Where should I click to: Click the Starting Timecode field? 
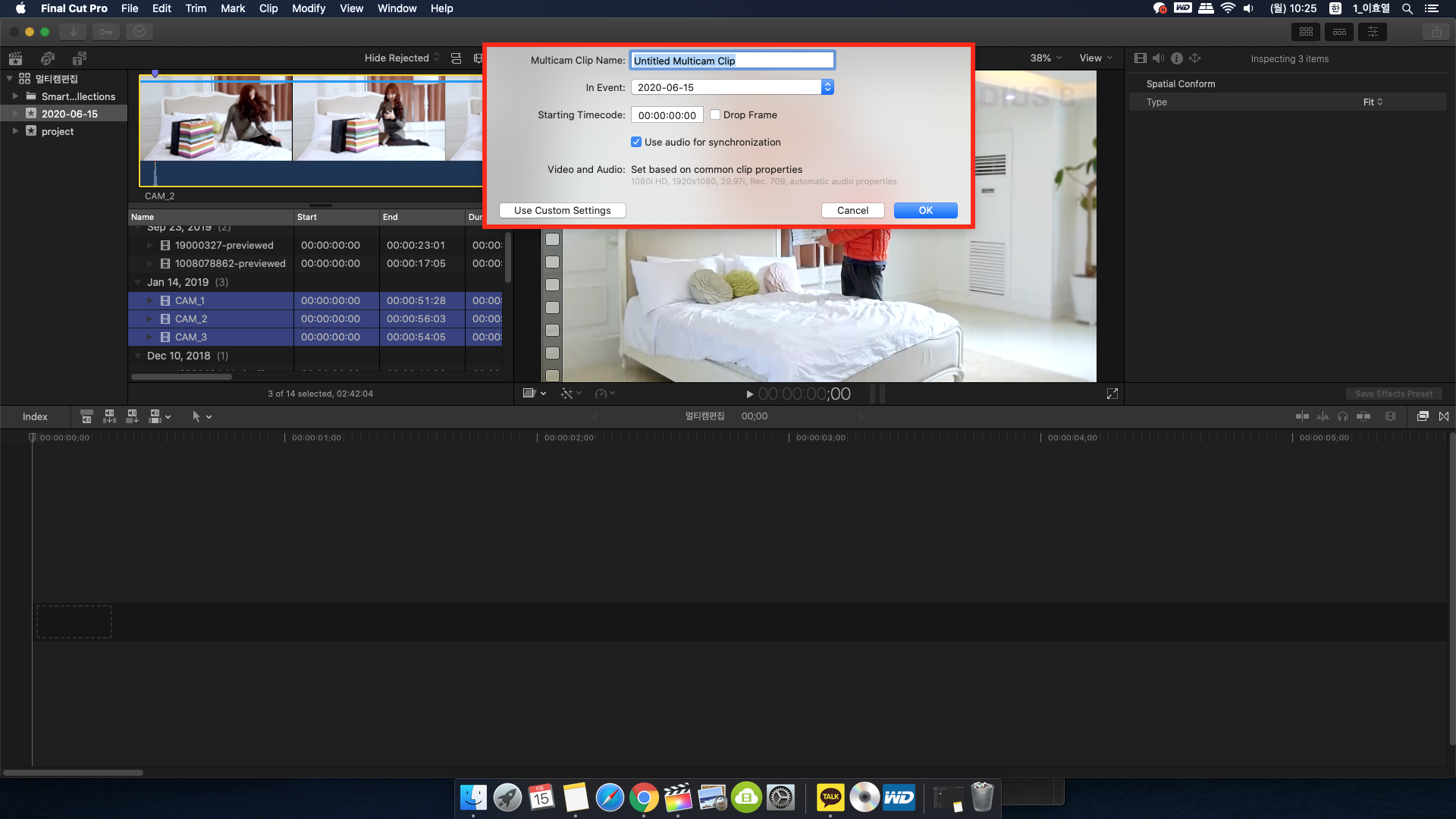pyautogui.click(x=667, y=115)
